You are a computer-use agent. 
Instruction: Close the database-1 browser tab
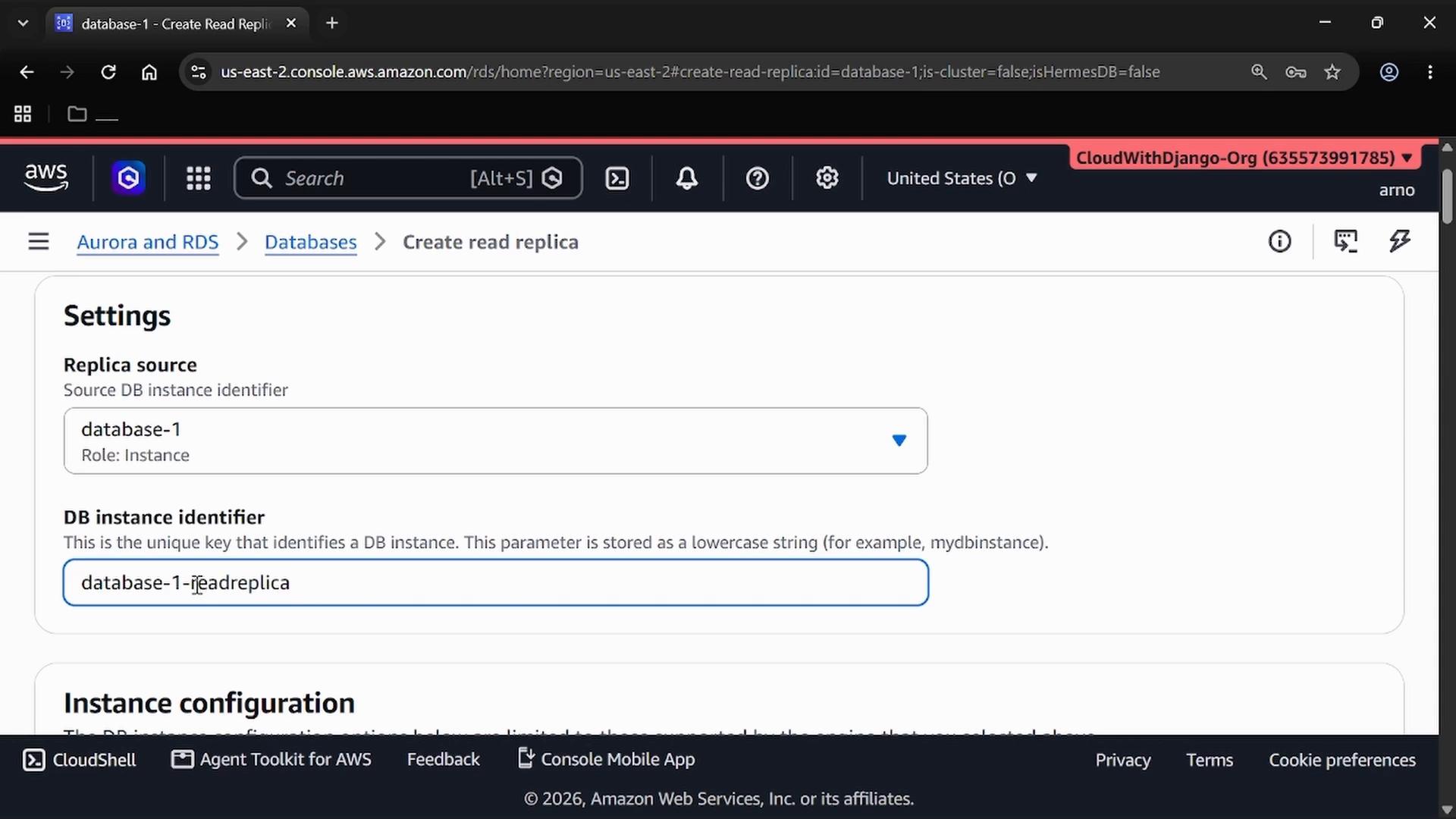(291, 24)
